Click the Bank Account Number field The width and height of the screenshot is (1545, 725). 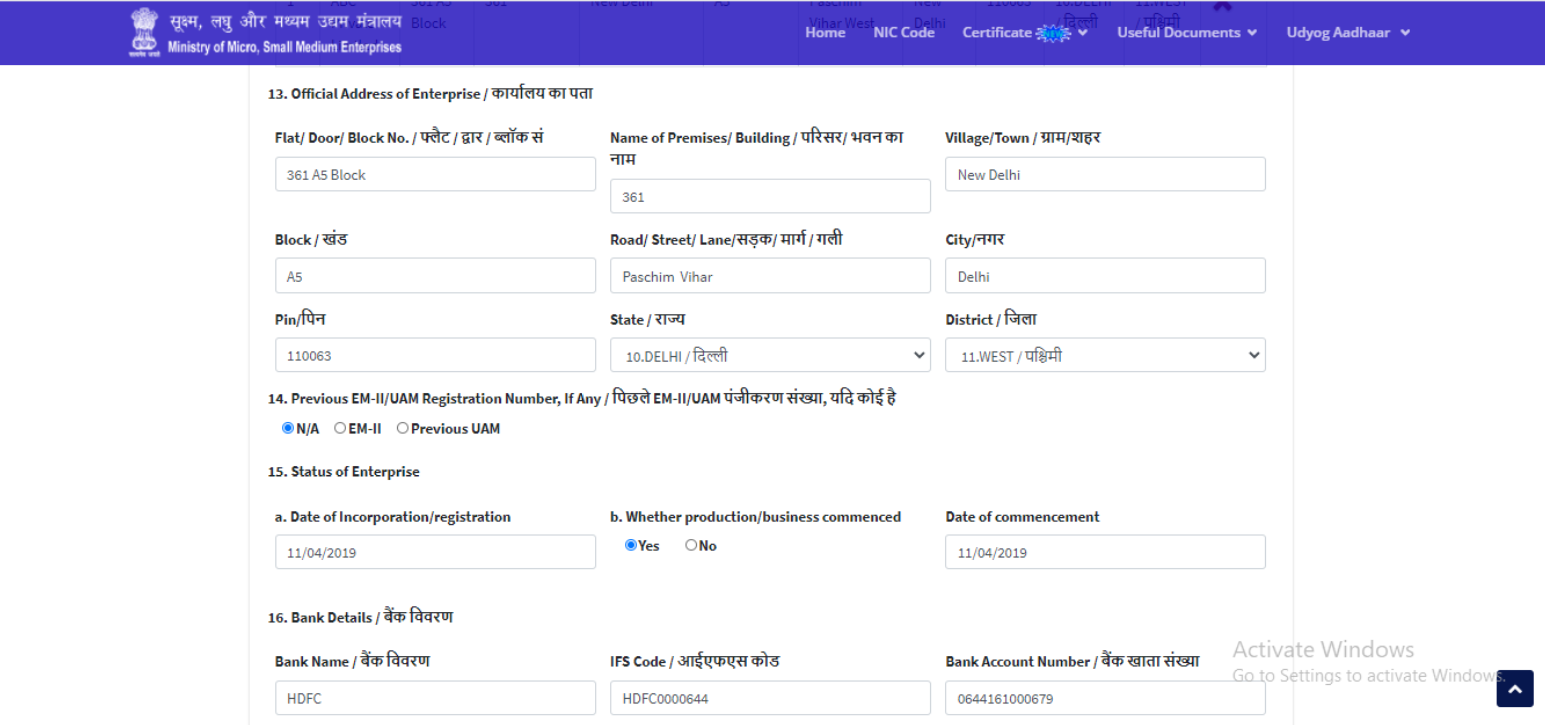point(1105,698)
